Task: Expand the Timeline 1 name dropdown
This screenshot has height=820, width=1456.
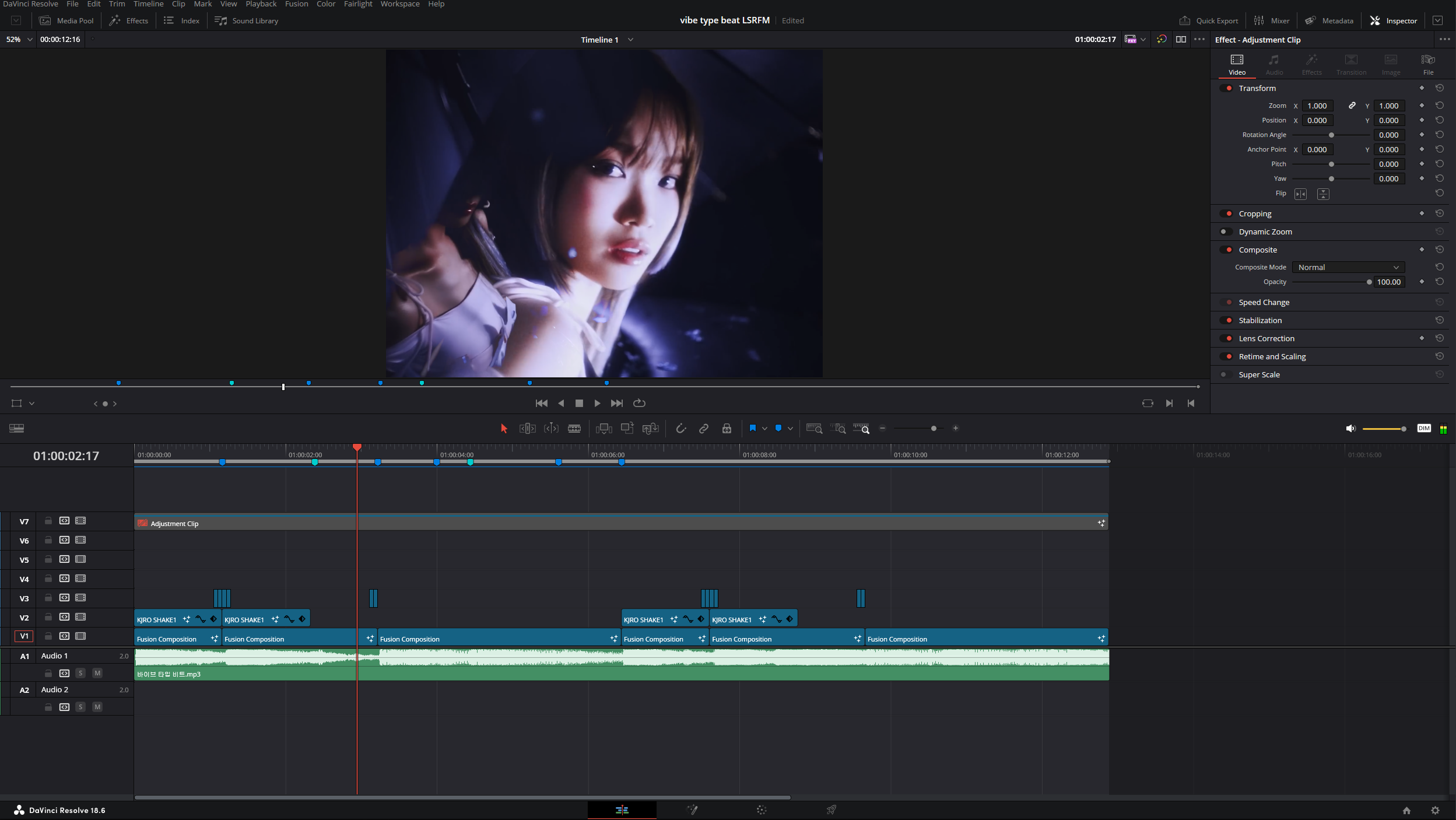Action: 630,40
